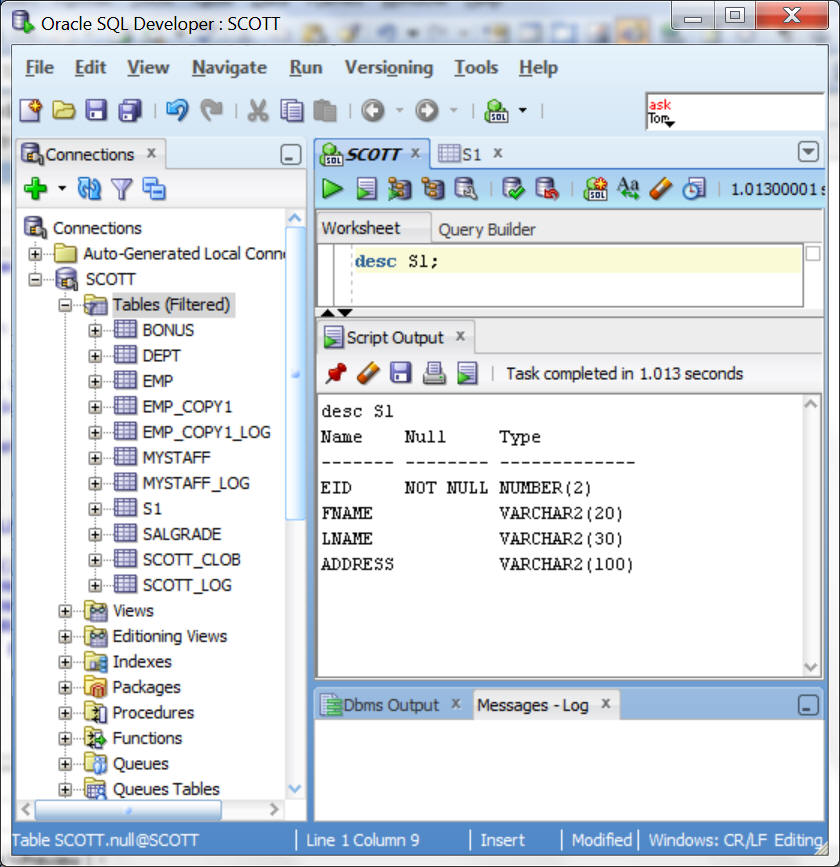Click the New file icon
The height and width of the screenshot is (867, 840).
[x=30, y=111]
